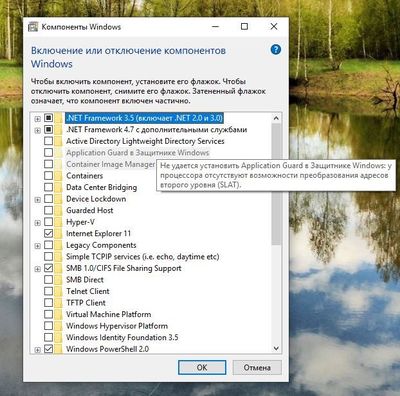Maximize the Компоненты Windows window
This screenshot has width=400, height=396.
click(x=244, y=26)
